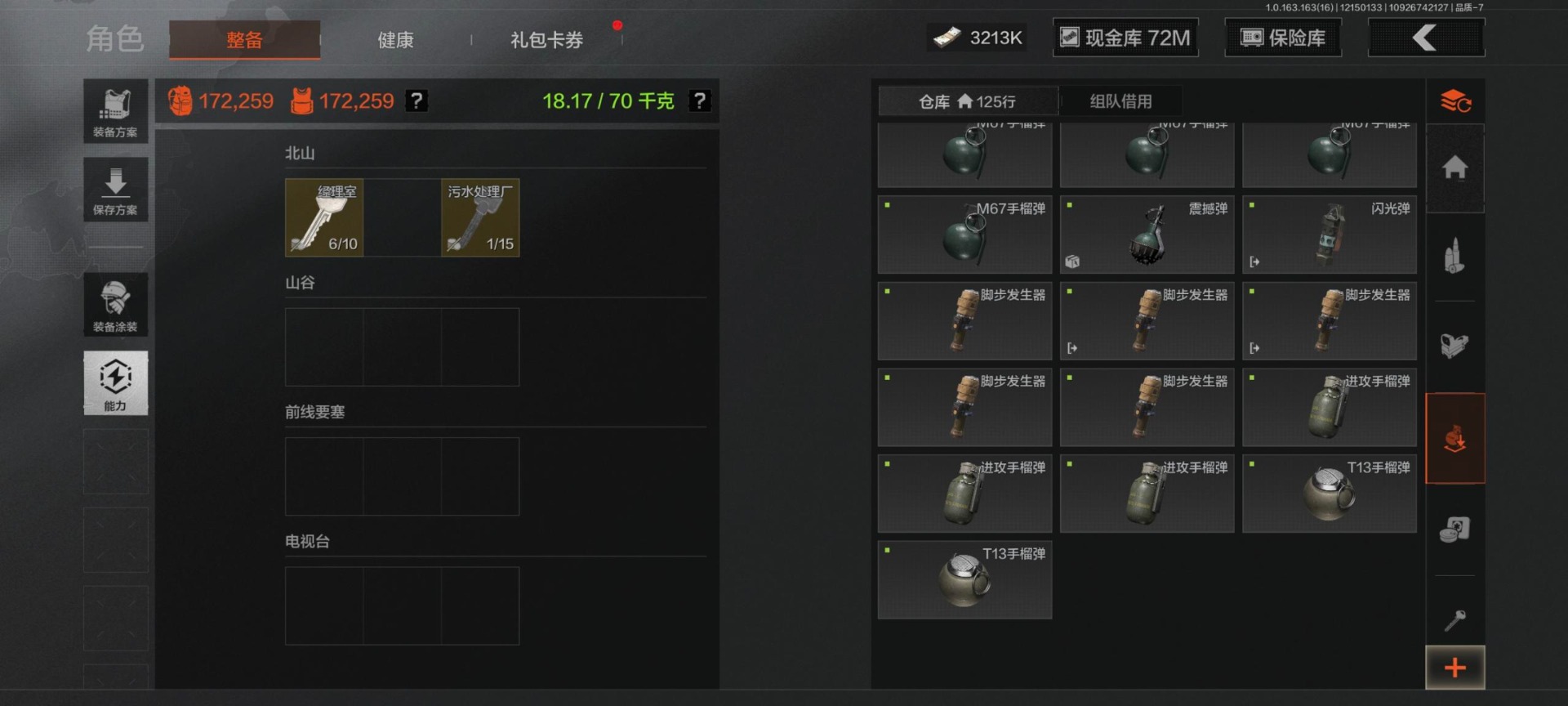This screenshot has height=706, width=1568.
Task: Switch to the 健康 tab
Action: 395,40
